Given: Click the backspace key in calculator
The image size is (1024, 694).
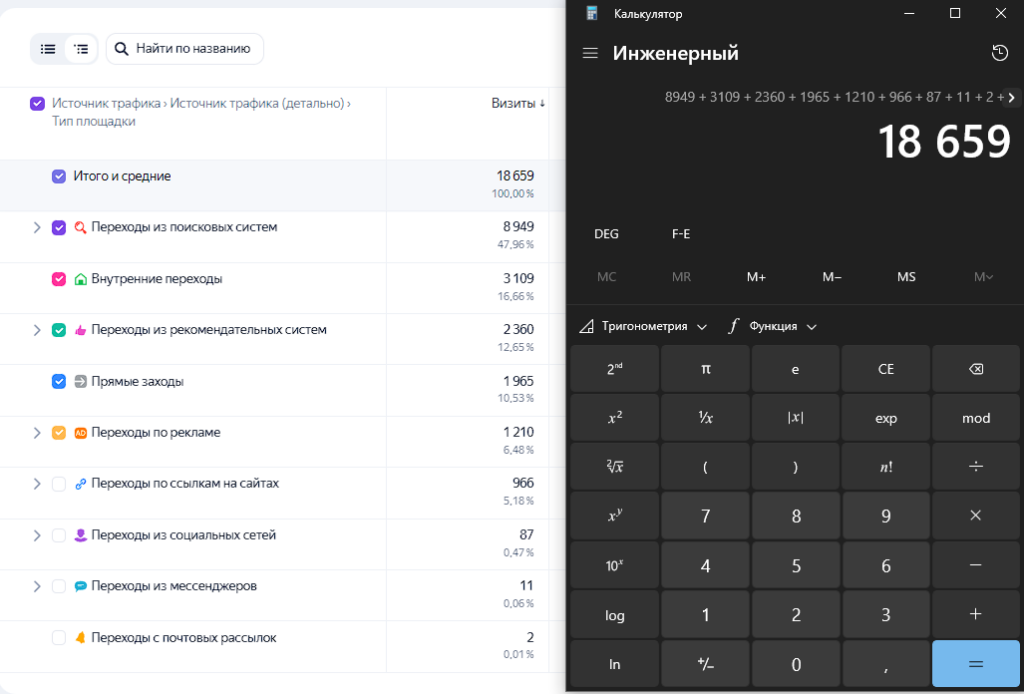Looking at the screenshot, I should (x=976, y=369).
